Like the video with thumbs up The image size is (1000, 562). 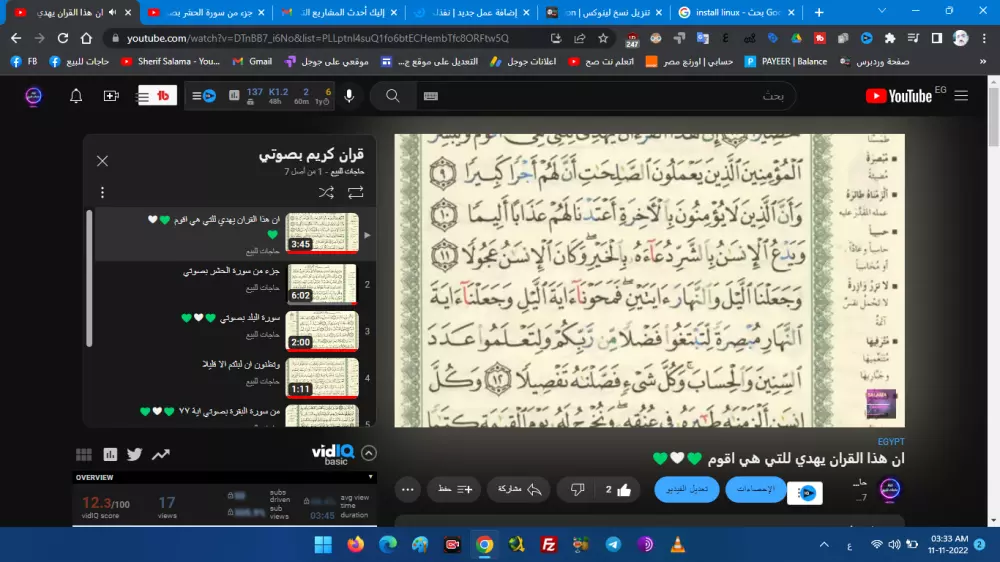click(618, 489)
